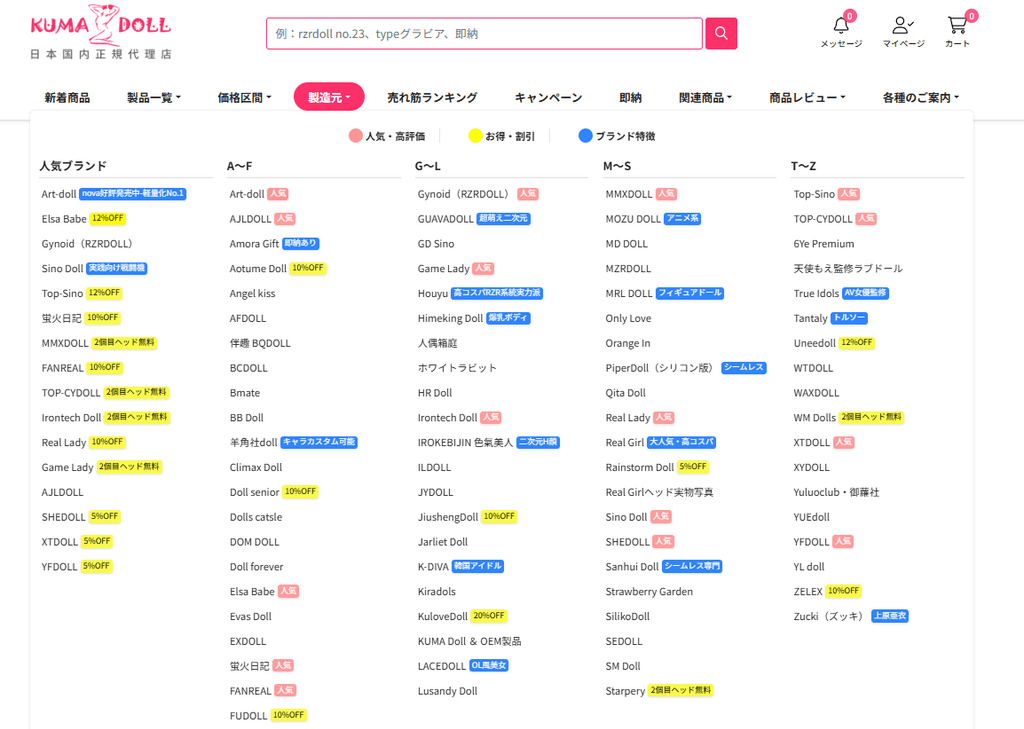
Task: Open the 即納 menu item
Action: coord(630,97)
